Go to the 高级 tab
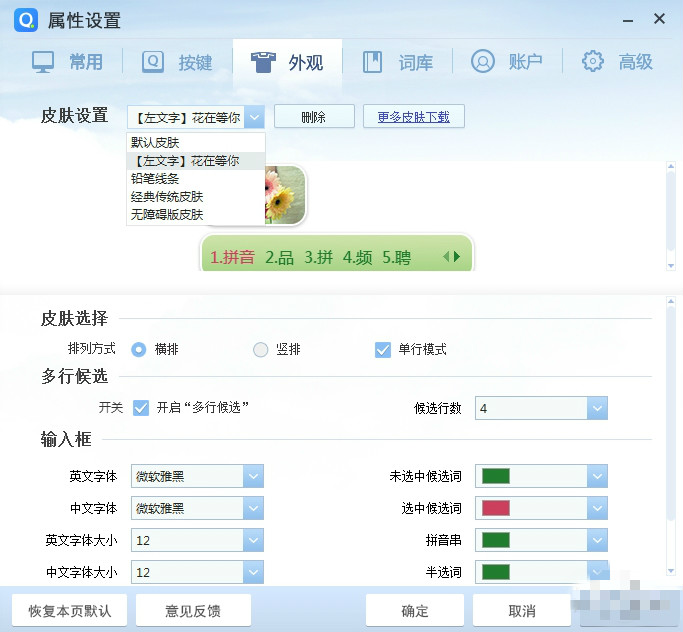683x632 pixels. pos(617,62)
